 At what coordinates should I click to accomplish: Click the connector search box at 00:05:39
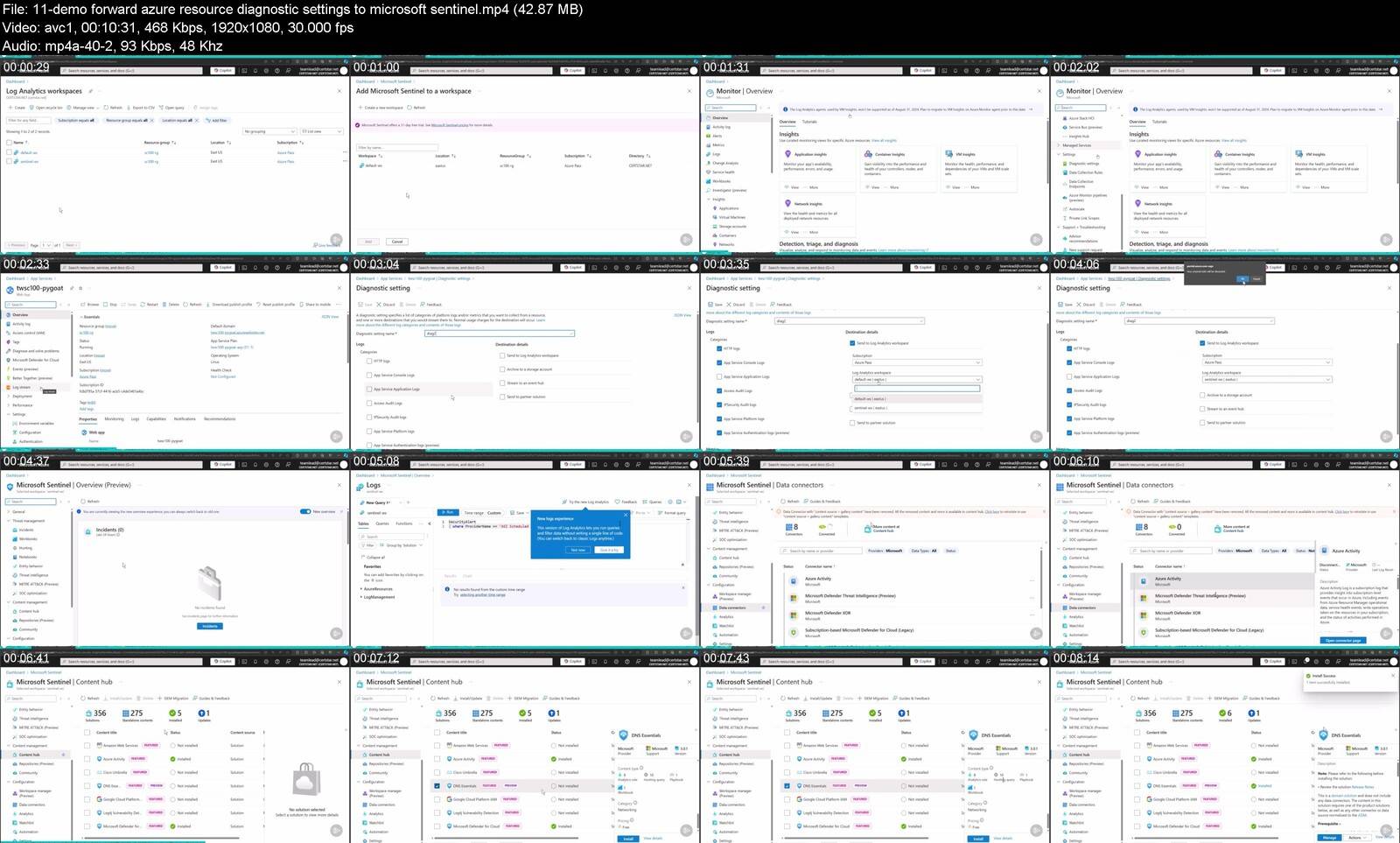822,551
